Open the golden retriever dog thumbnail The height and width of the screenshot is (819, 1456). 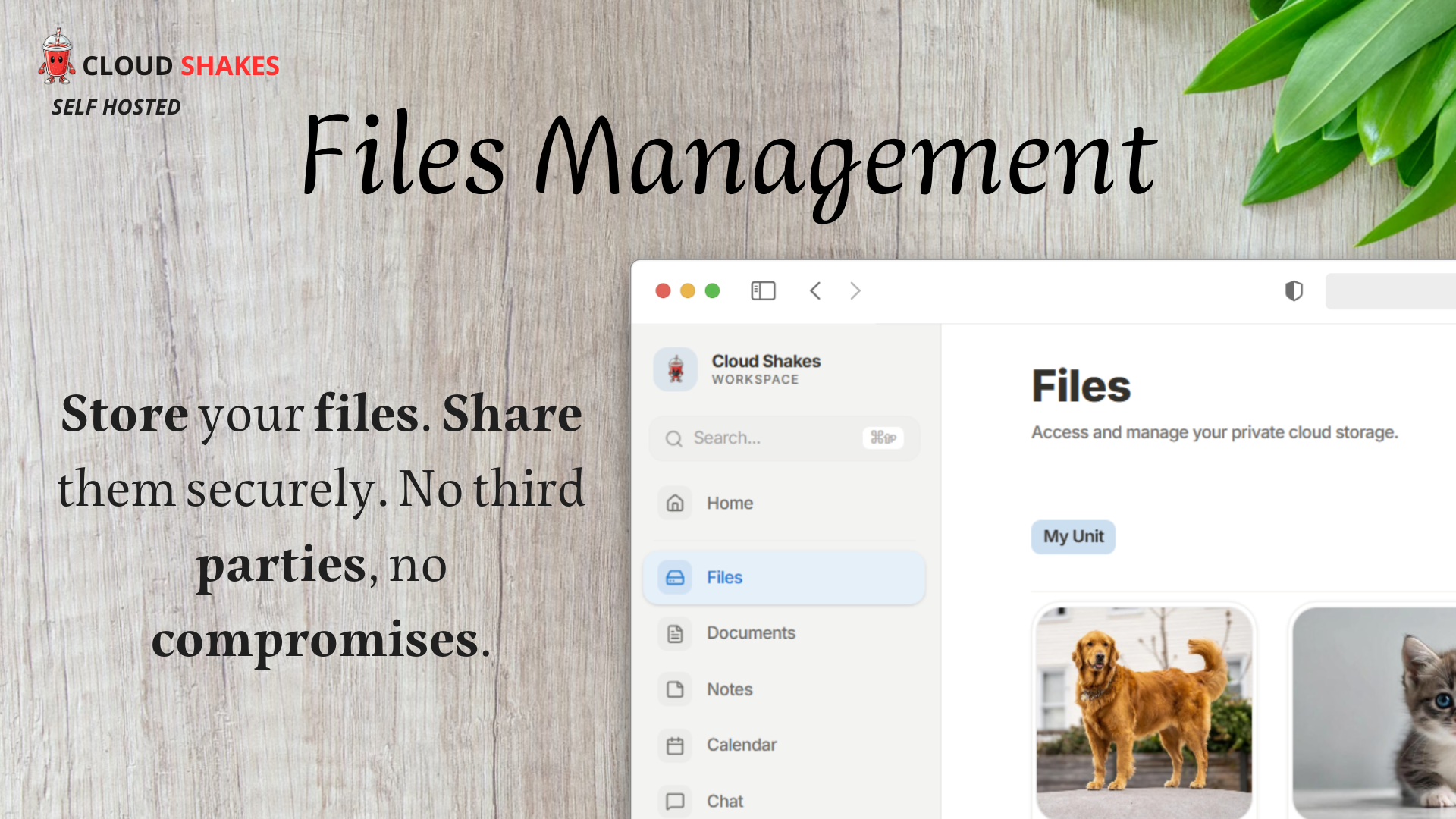1144,711
